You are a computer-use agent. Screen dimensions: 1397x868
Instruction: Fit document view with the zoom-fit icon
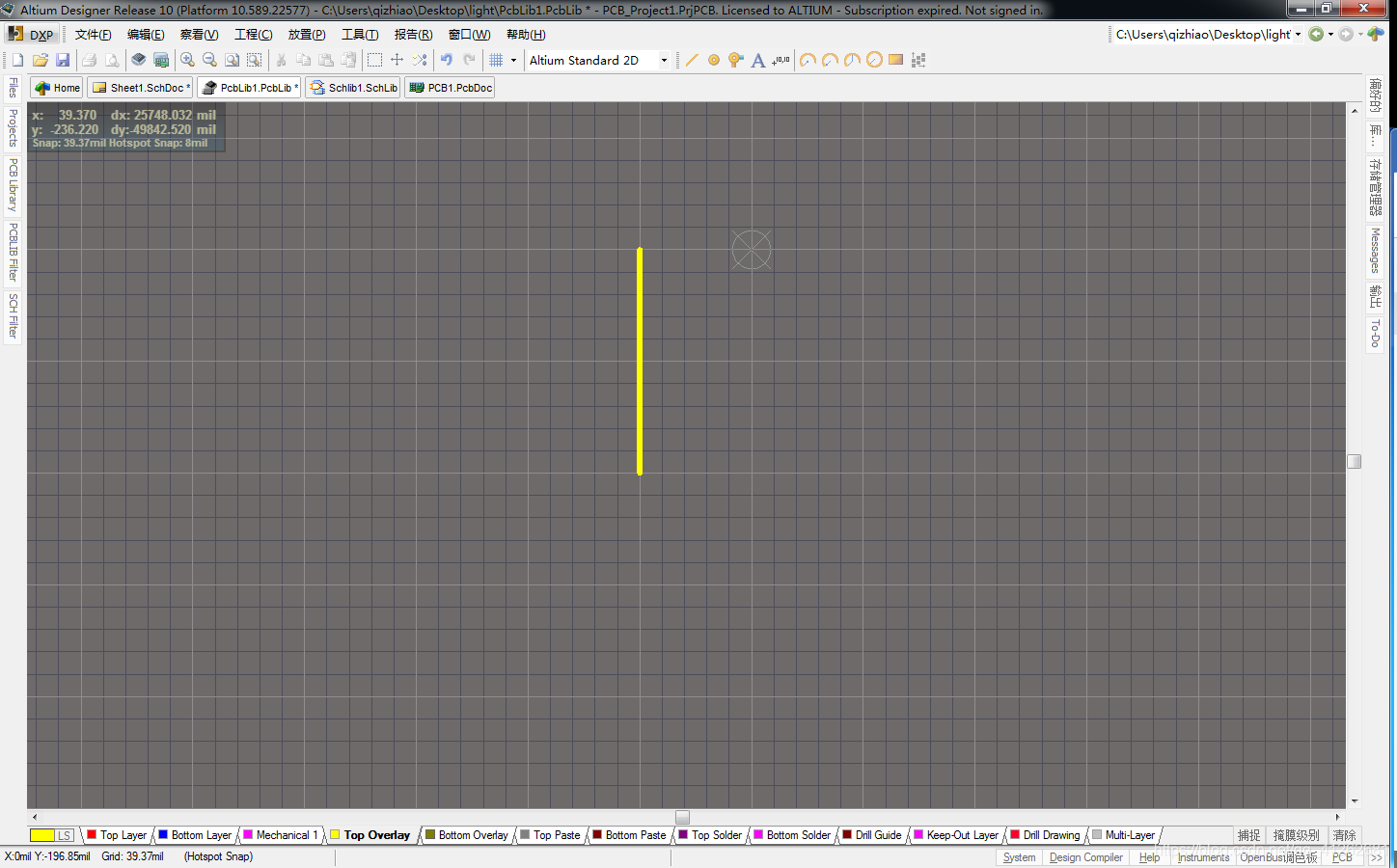click(x=232, y=60)
